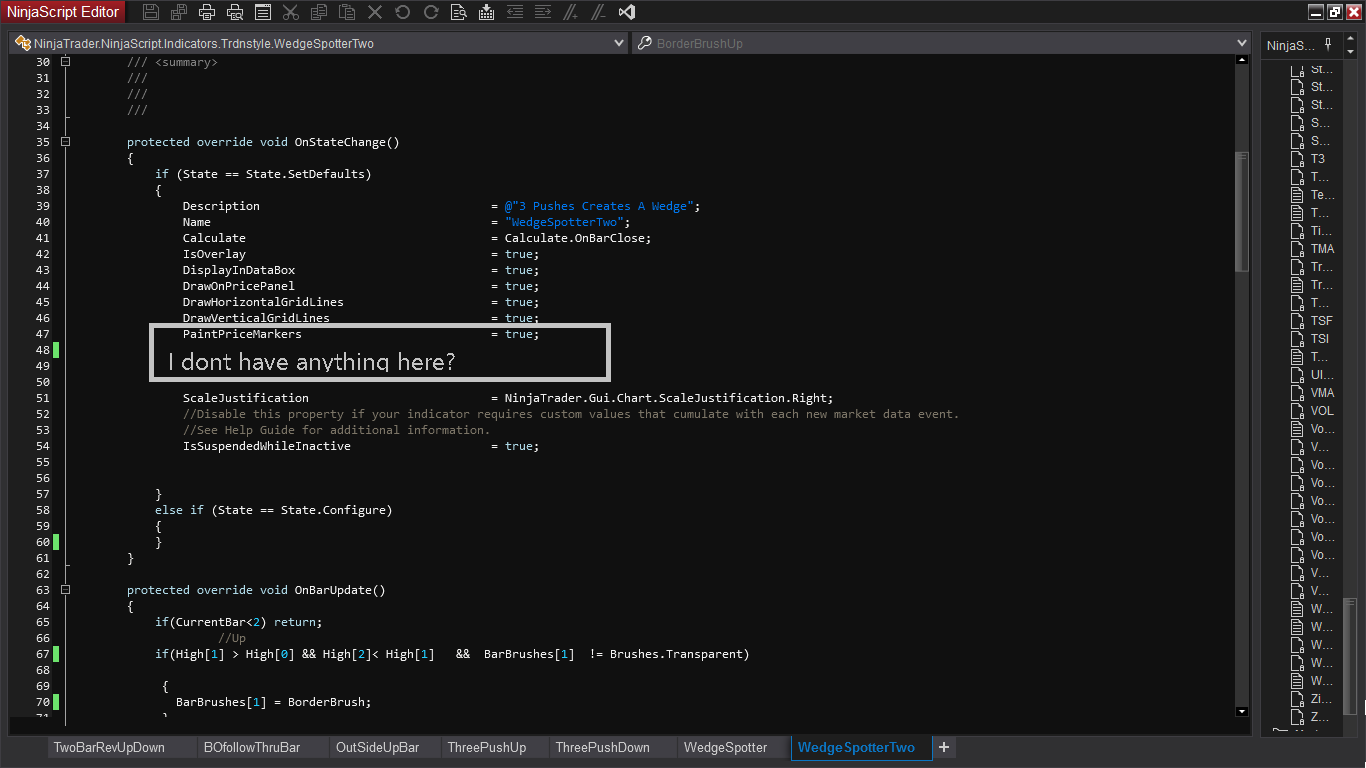The image size is (1366, 768).
Task: Select the VOL indicator in the explorer
Action: point(1322,411)
